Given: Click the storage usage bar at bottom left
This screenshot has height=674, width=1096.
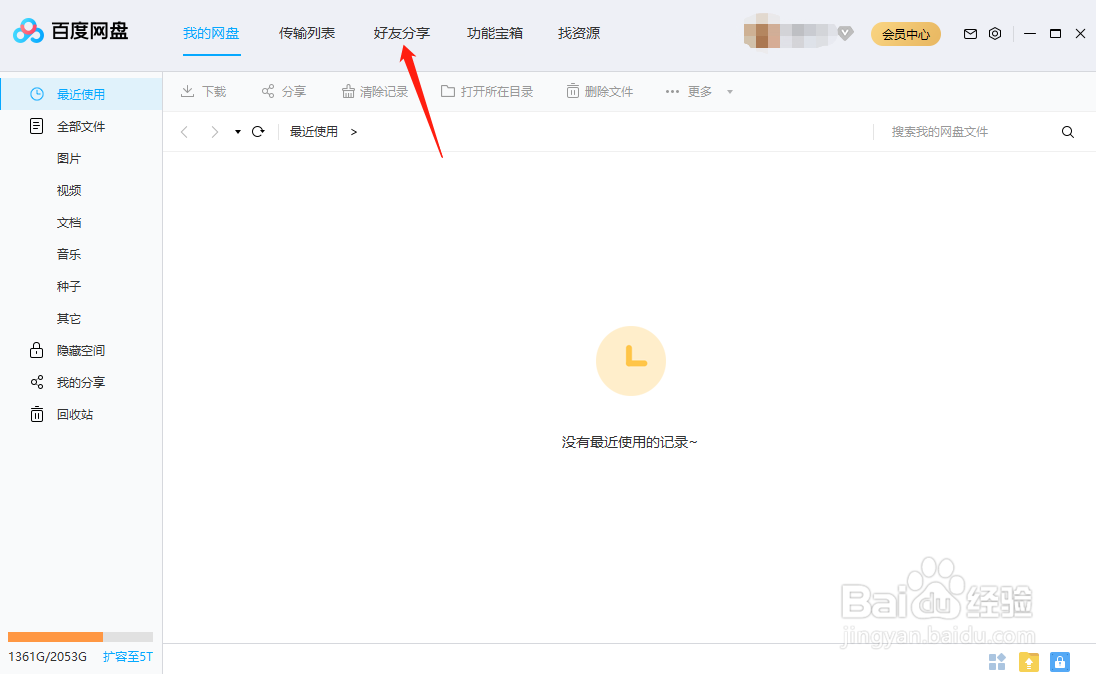Looking at the screenshot, I should [x=80, y=636].
